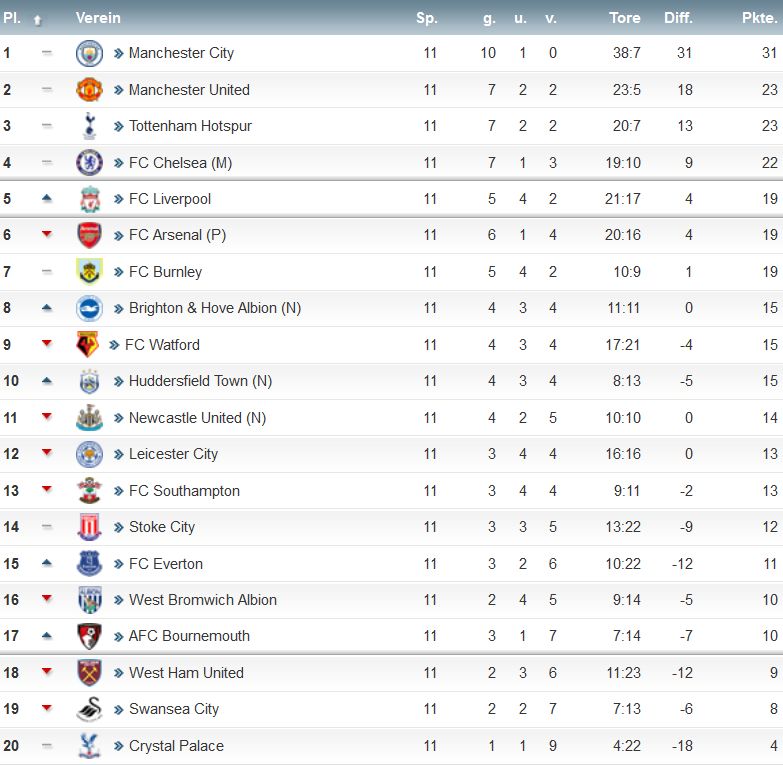This screenshot has height=765, width=783.
Task: Click the Tore column header
Action: (624, 18)
